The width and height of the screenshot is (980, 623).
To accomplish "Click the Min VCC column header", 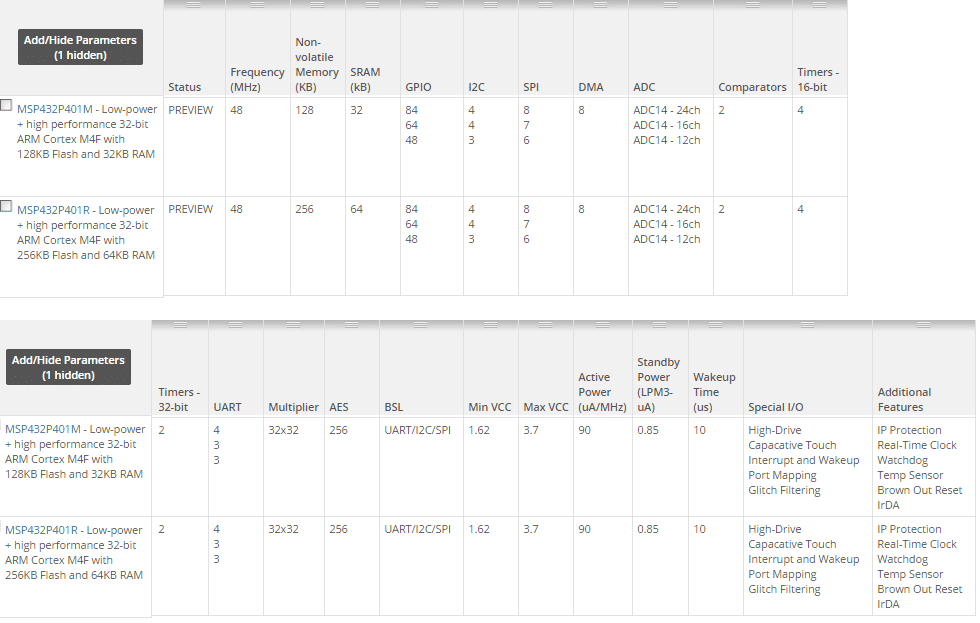I will click(489, 407).
